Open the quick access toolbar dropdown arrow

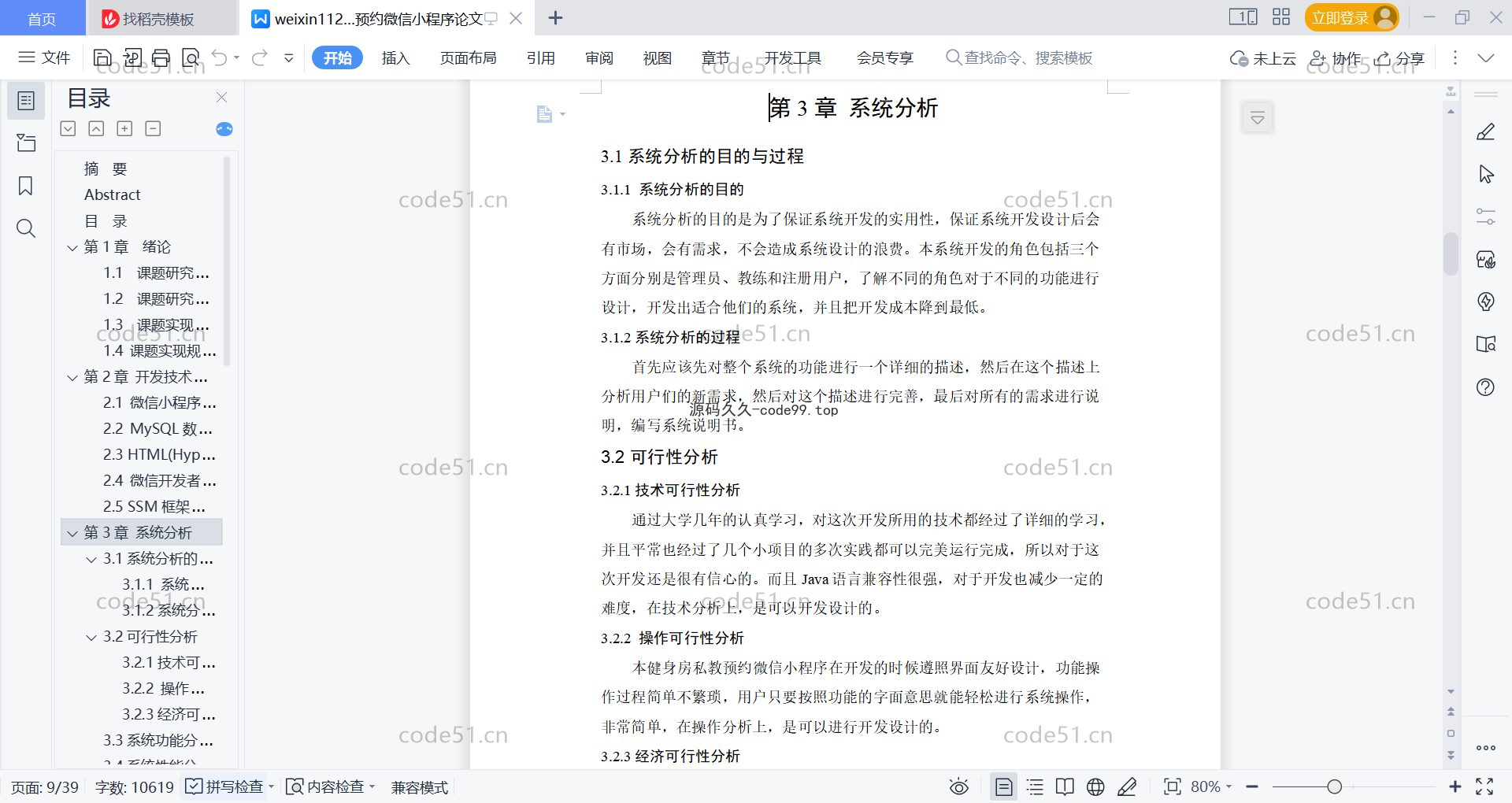[x=289, y=57]
